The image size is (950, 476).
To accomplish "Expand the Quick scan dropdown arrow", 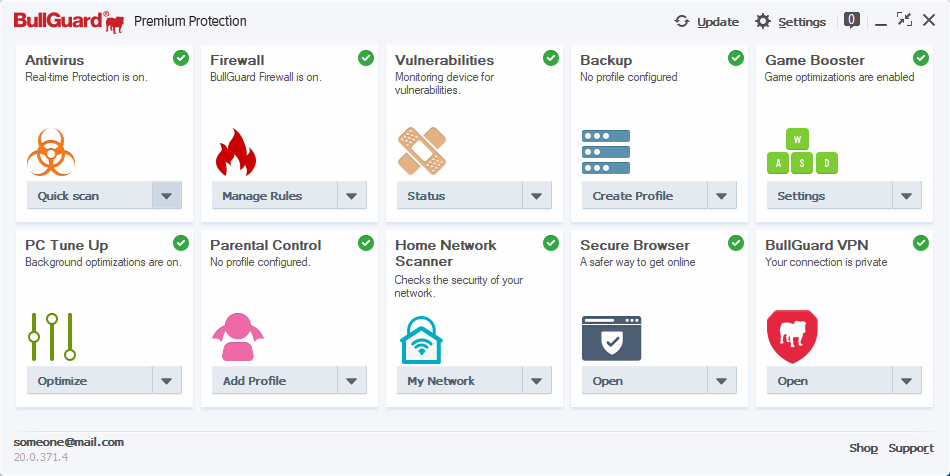I will (167, 196).
